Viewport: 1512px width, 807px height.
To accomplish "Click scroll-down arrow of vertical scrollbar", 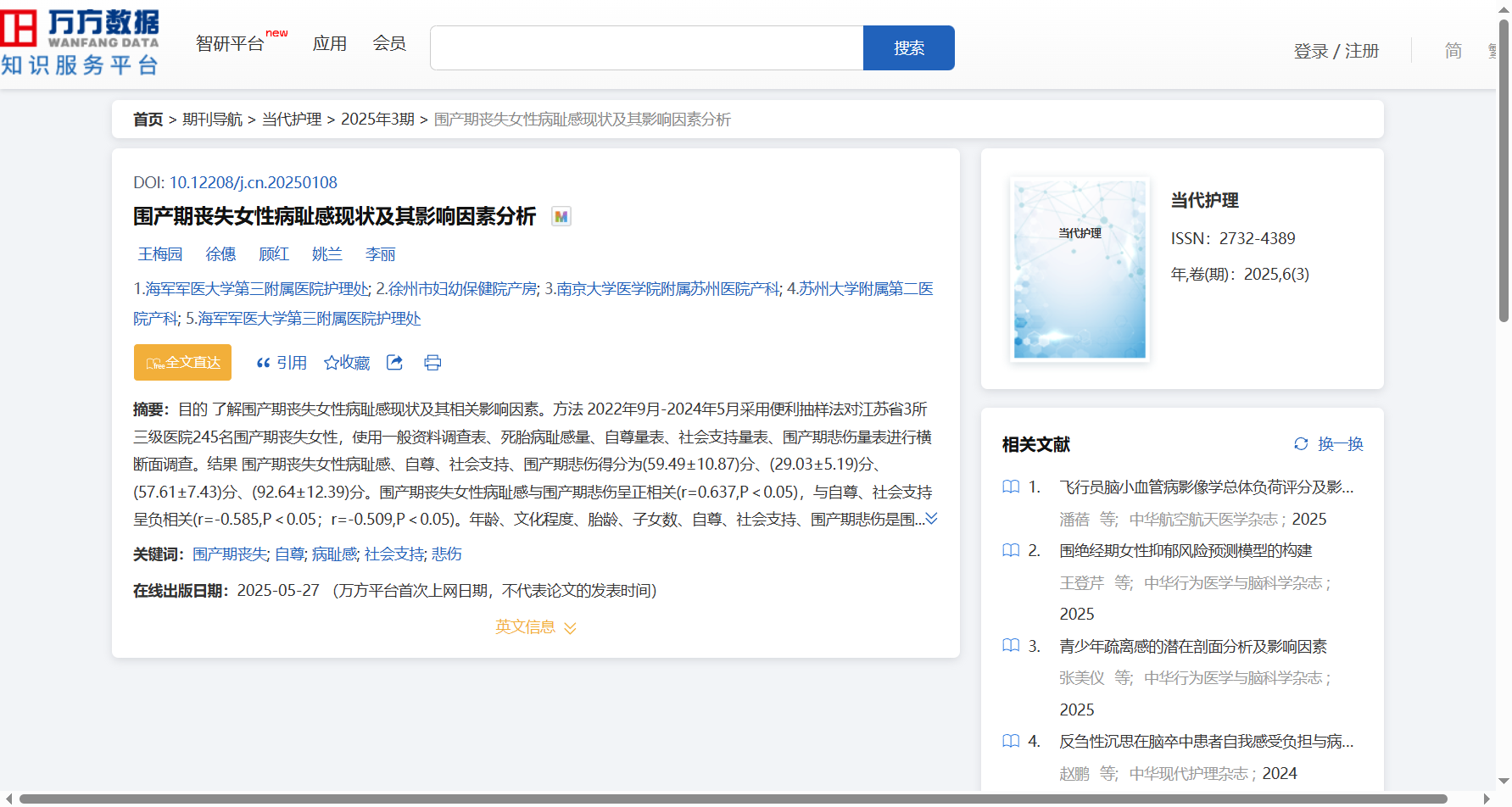I will click(1504, 782).
